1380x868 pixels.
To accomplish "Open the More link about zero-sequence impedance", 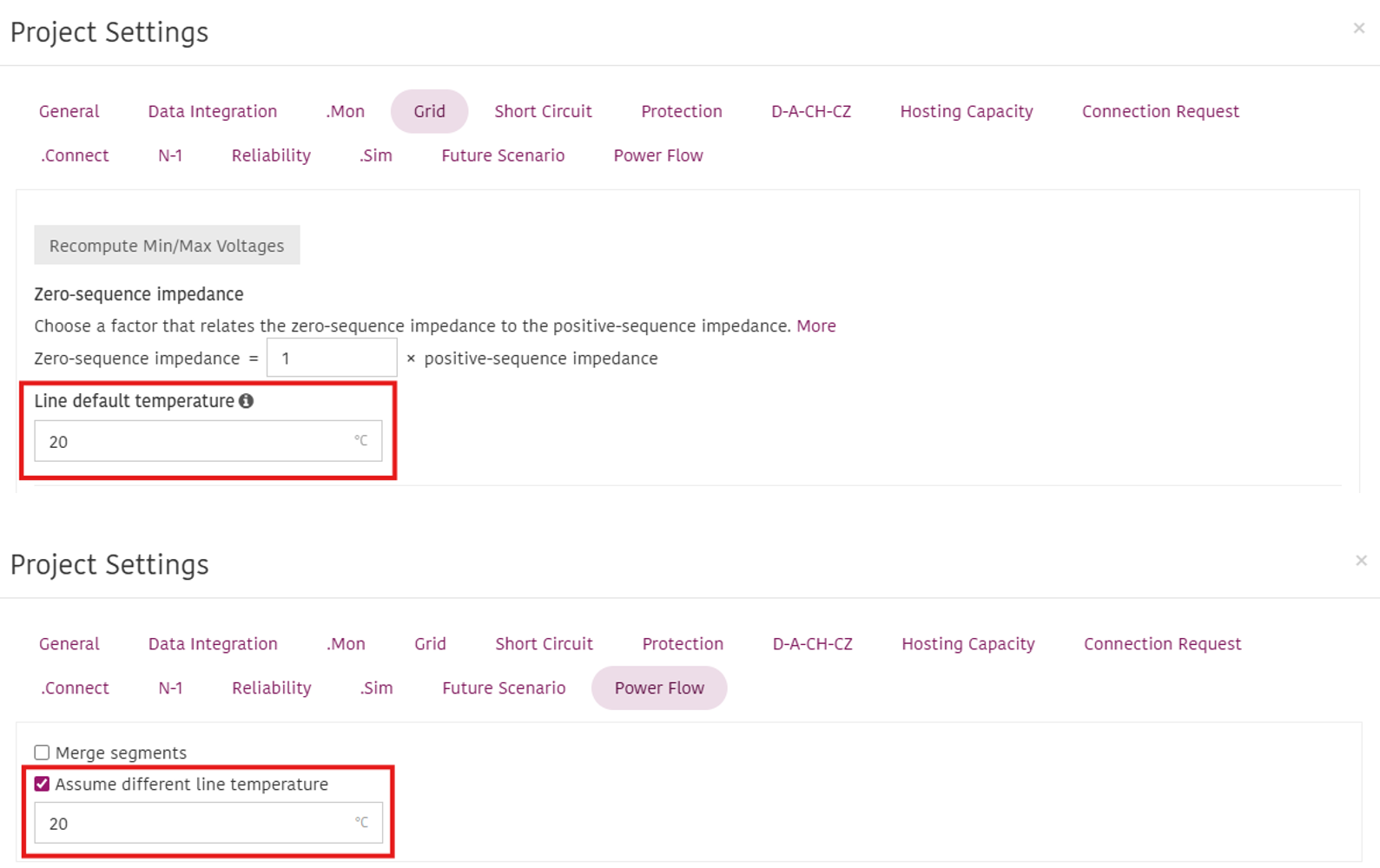I will coord(816,326).
